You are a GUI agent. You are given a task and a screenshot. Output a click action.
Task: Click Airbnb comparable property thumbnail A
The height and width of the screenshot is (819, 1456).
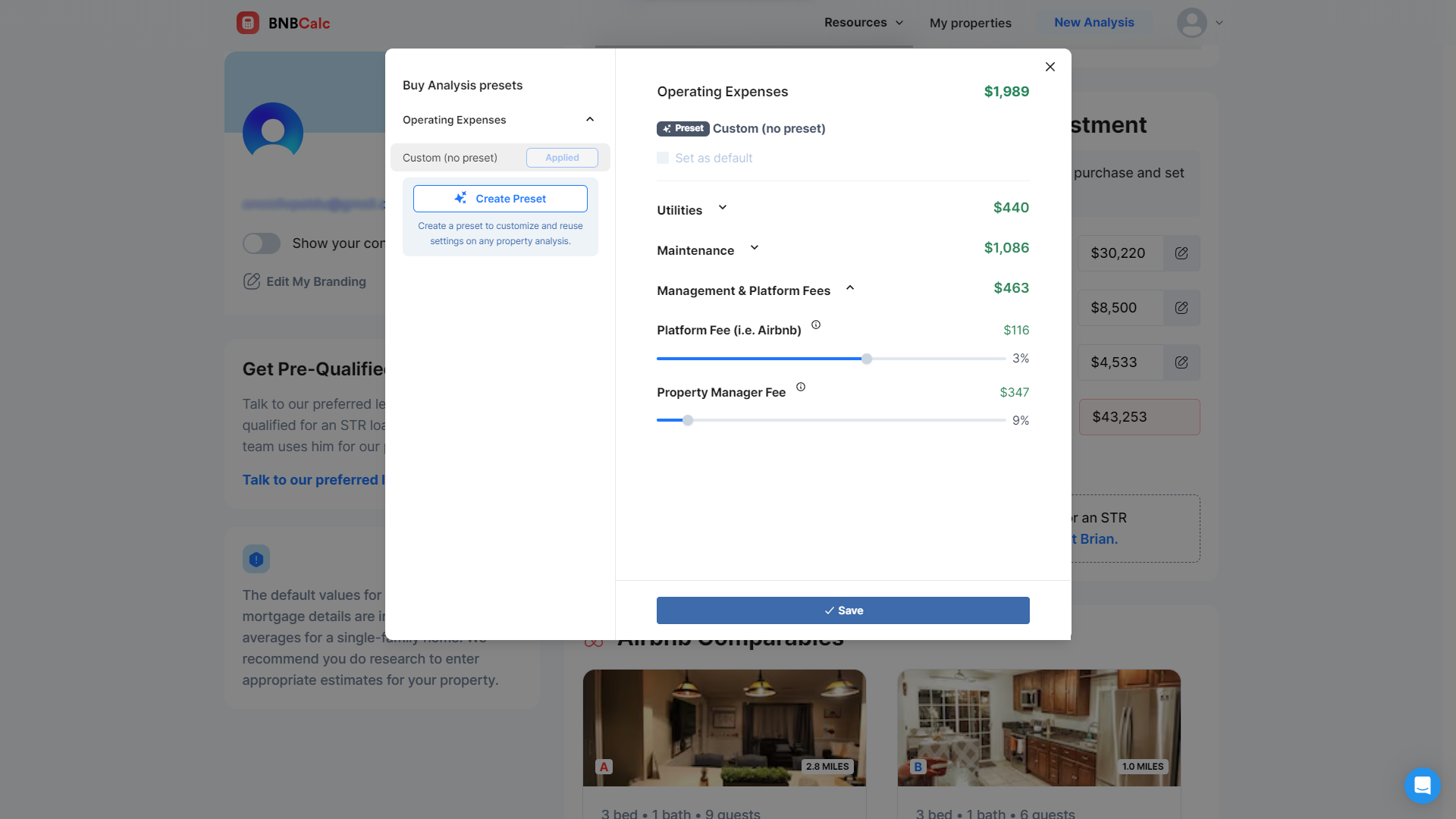(724, 728)
